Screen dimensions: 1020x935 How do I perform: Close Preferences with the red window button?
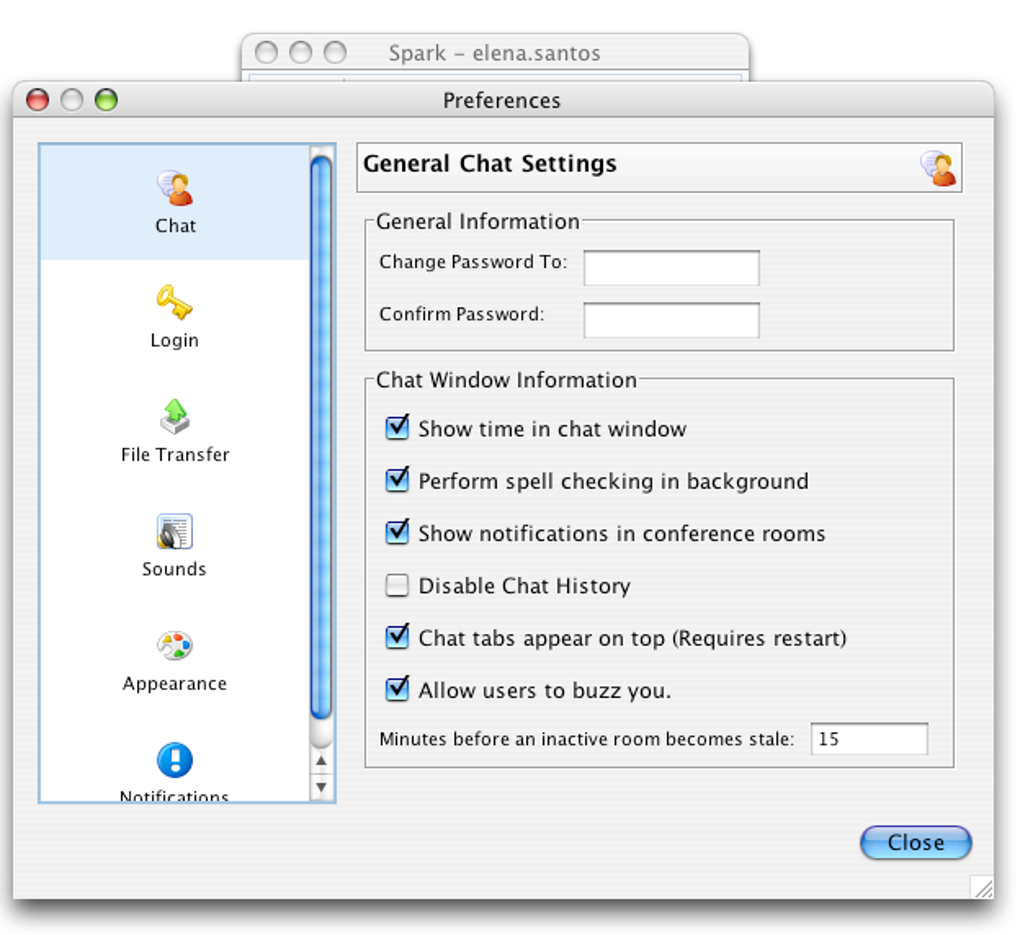click(38, 100)
